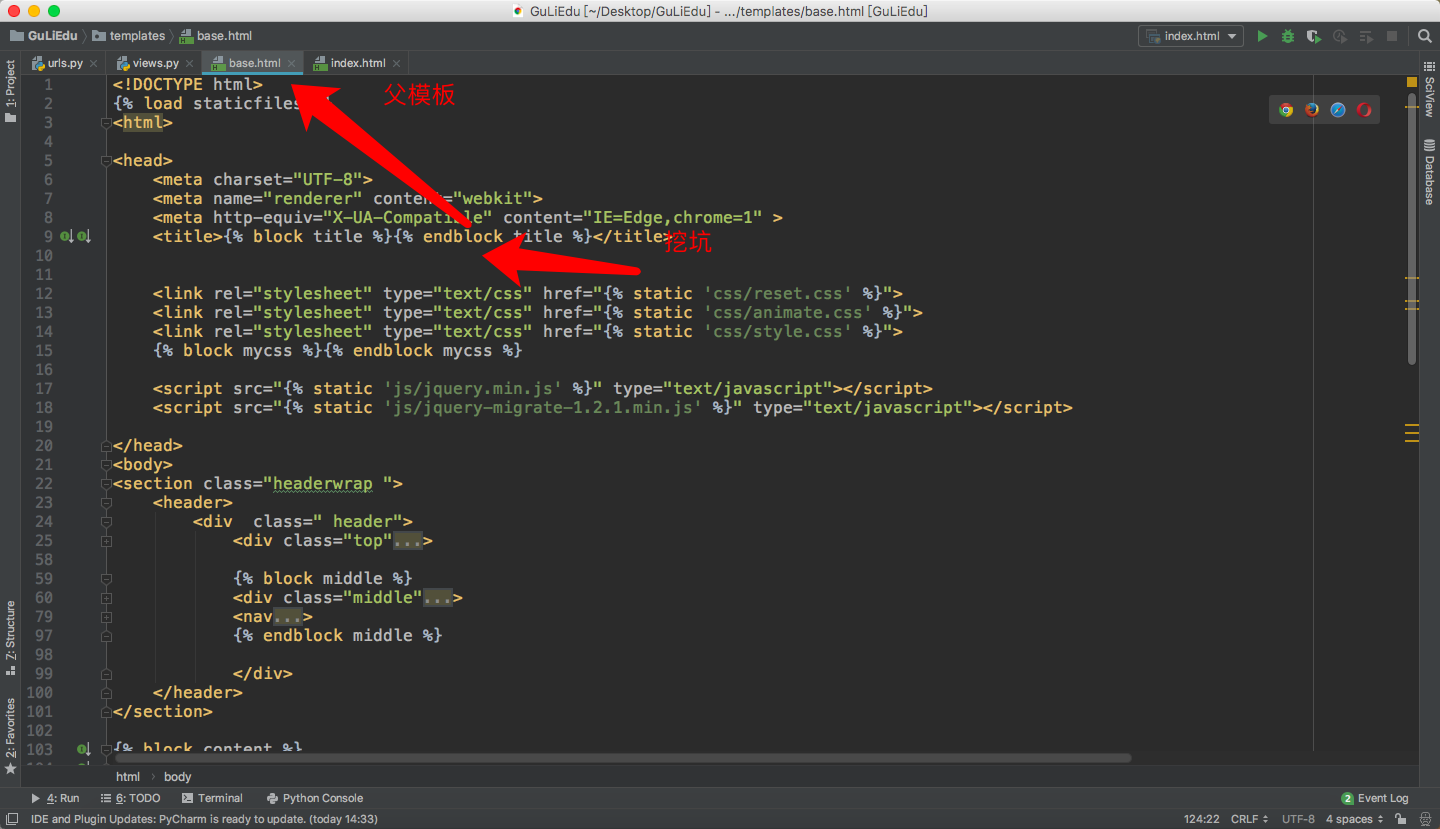Change the 4 spaces indent selector
1440x829 pixels.
(x=1355, y=819)
